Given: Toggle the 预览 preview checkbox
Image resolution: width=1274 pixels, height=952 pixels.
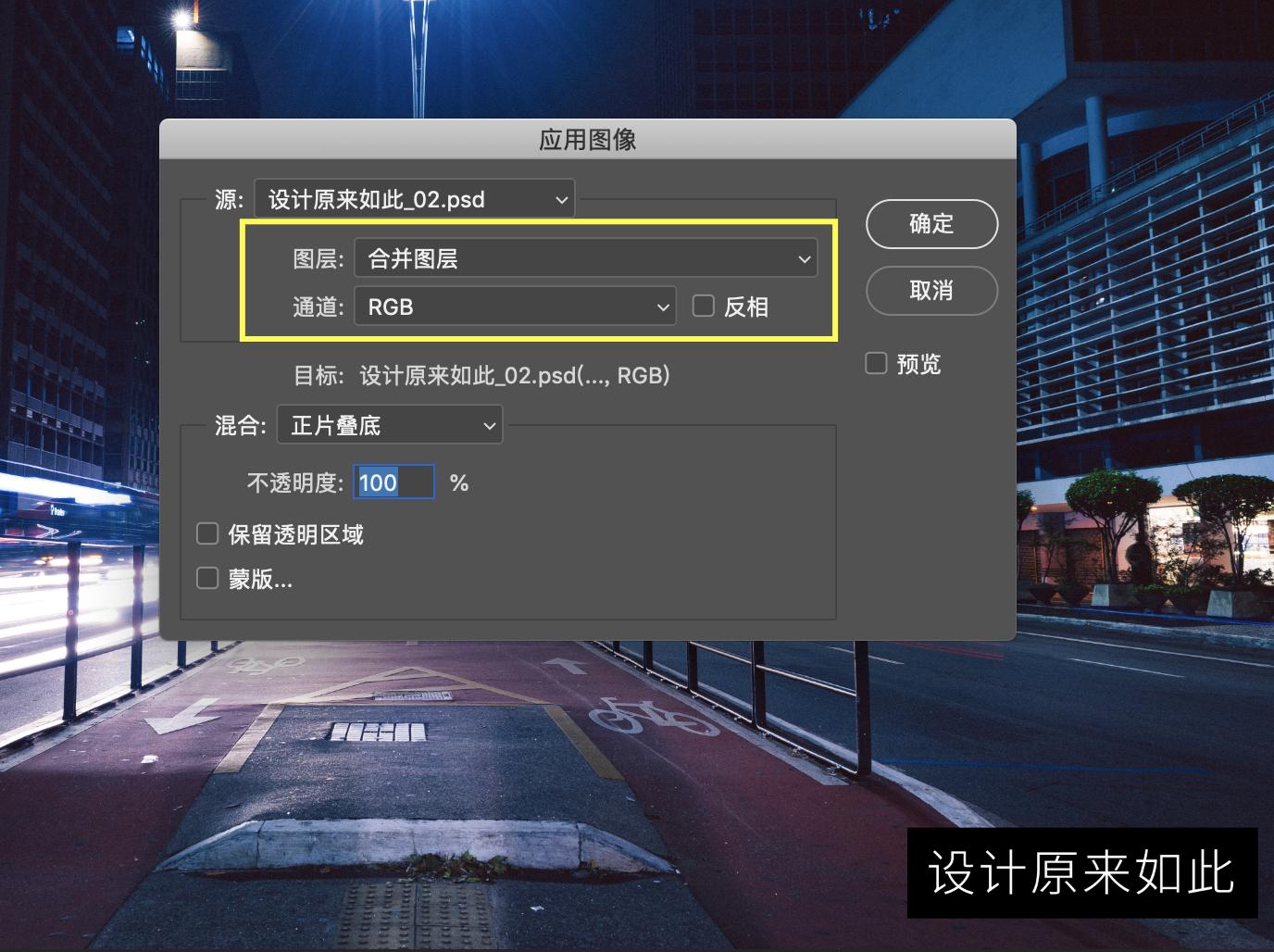Looking at the screenshot, I should point(876,363).
